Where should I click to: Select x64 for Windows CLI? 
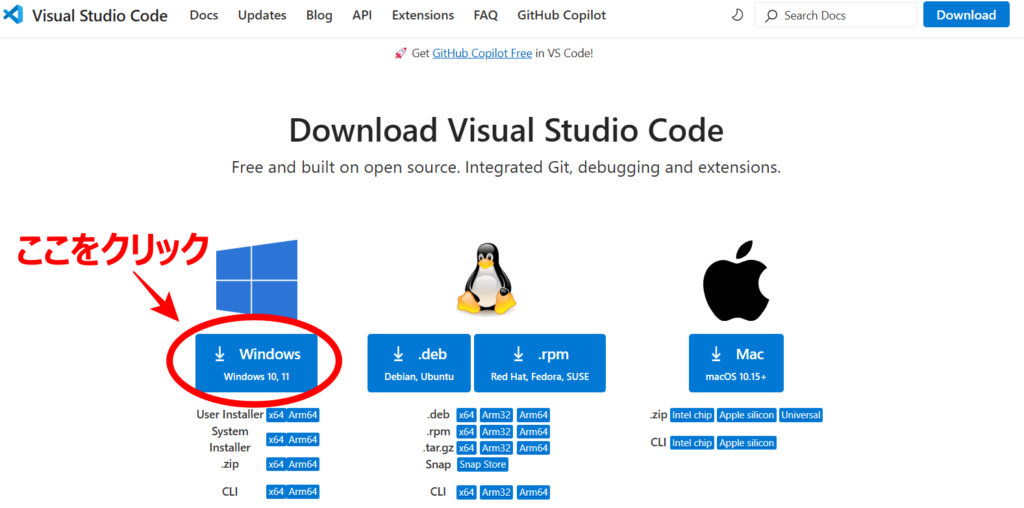[276, 492]
